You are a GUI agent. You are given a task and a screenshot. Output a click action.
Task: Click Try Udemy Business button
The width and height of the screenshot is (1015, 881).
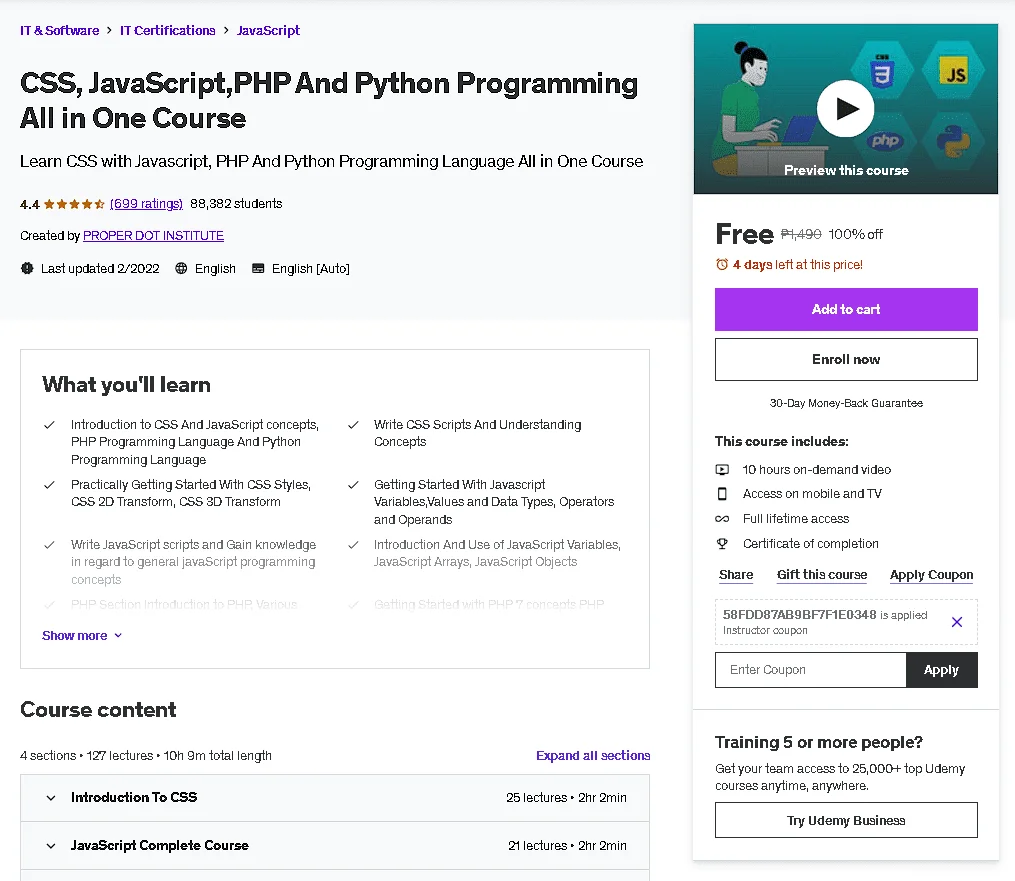[846, 820]
